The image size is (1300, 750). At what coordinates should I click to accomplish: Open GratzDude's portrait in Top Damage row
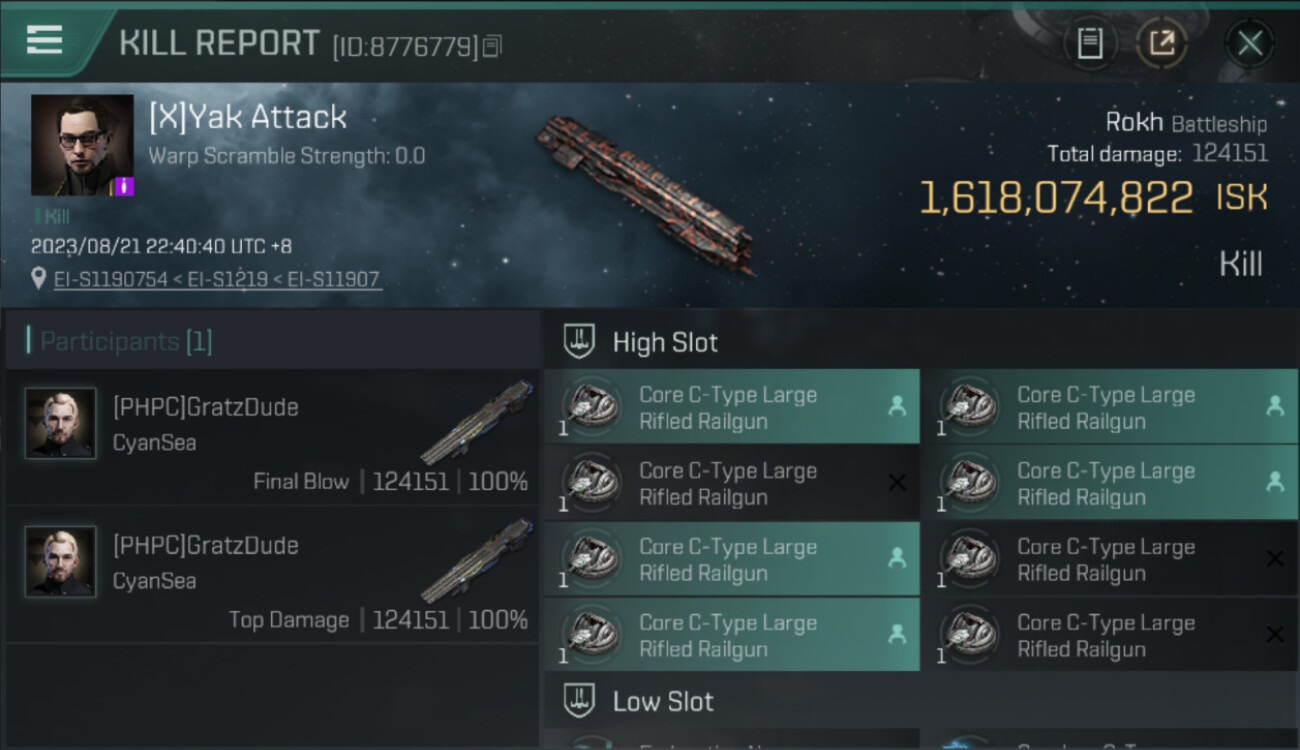tap(61, 561)
